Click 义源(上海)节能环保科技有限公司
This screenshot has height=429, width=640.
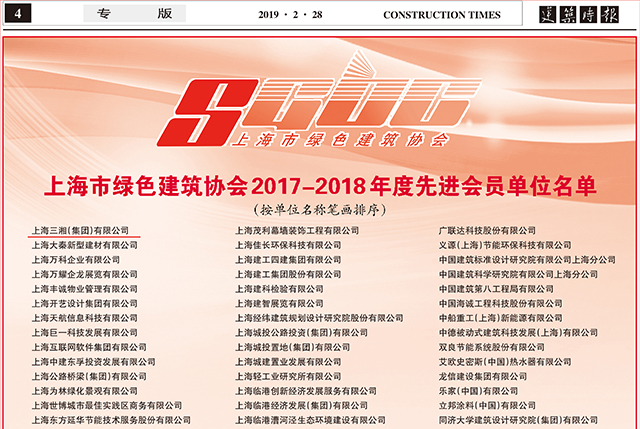point(505,245)
